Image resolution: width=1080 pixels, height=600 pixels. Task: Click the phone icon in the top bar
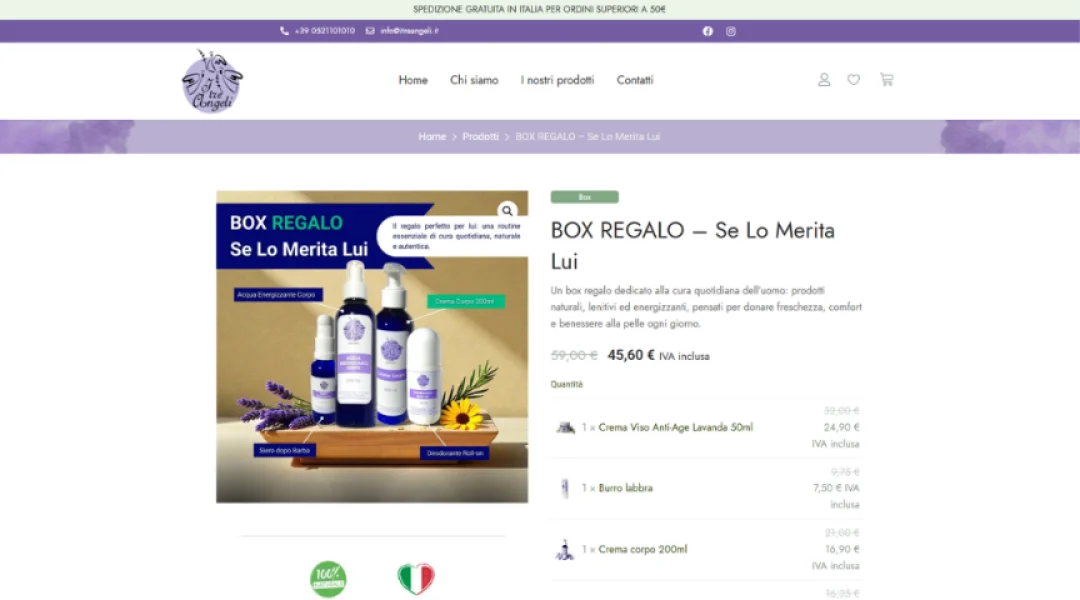(x=284, y=31)
